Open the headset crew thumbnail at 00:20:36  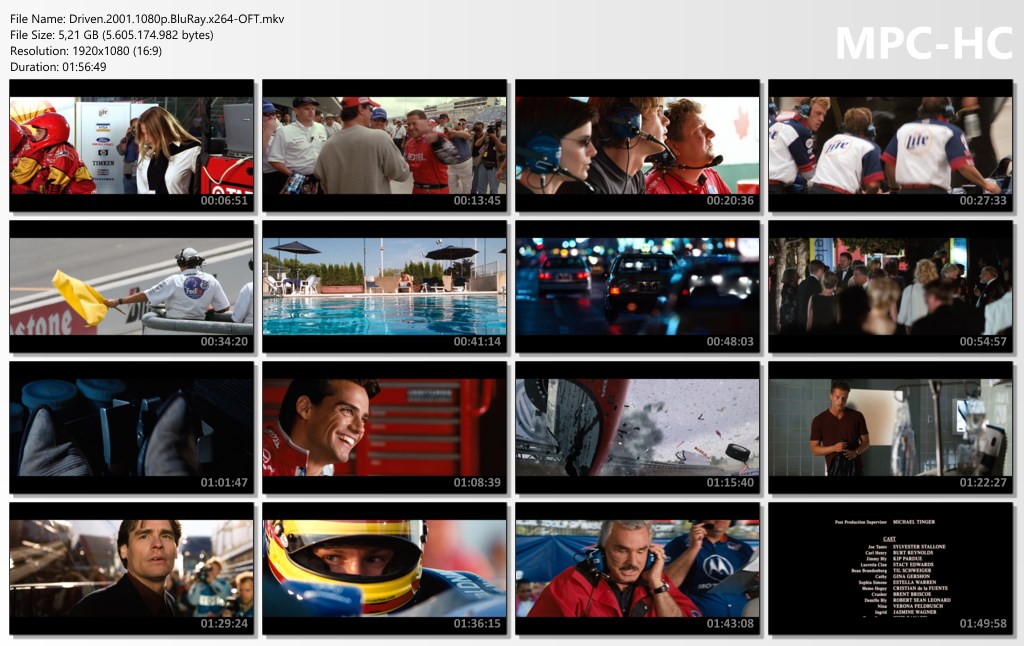point(638,145)
